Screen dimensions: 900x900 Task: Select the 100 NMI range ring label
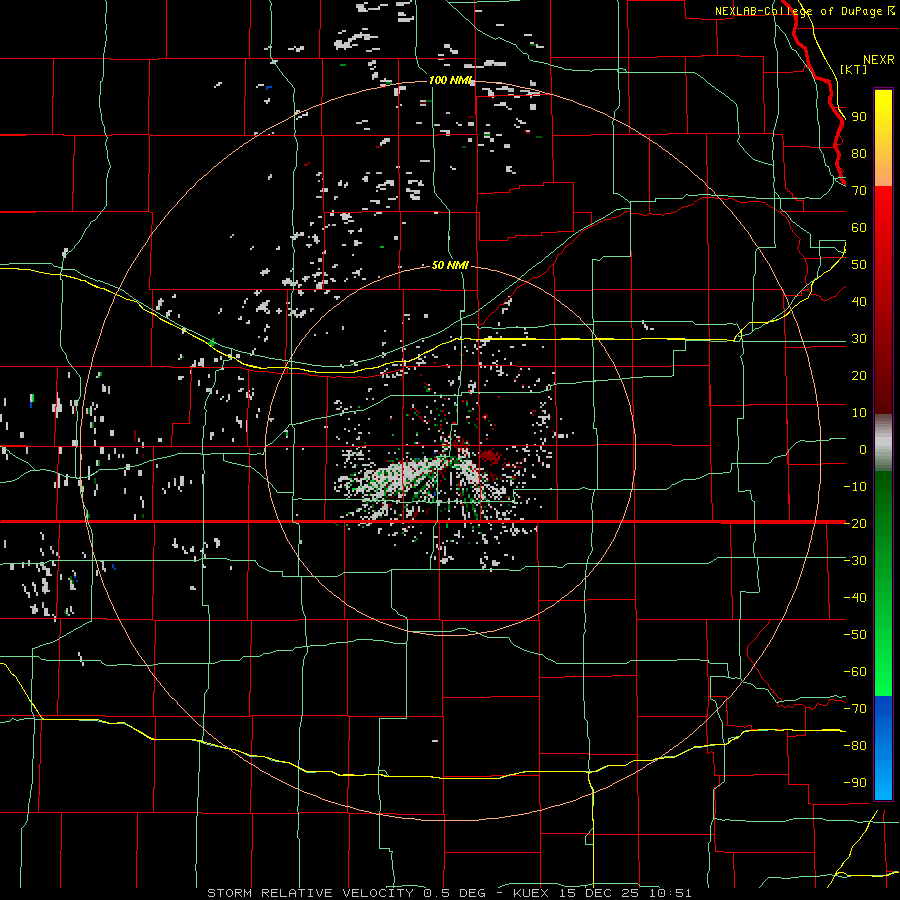pyautogui.click(x=451, y=80)
